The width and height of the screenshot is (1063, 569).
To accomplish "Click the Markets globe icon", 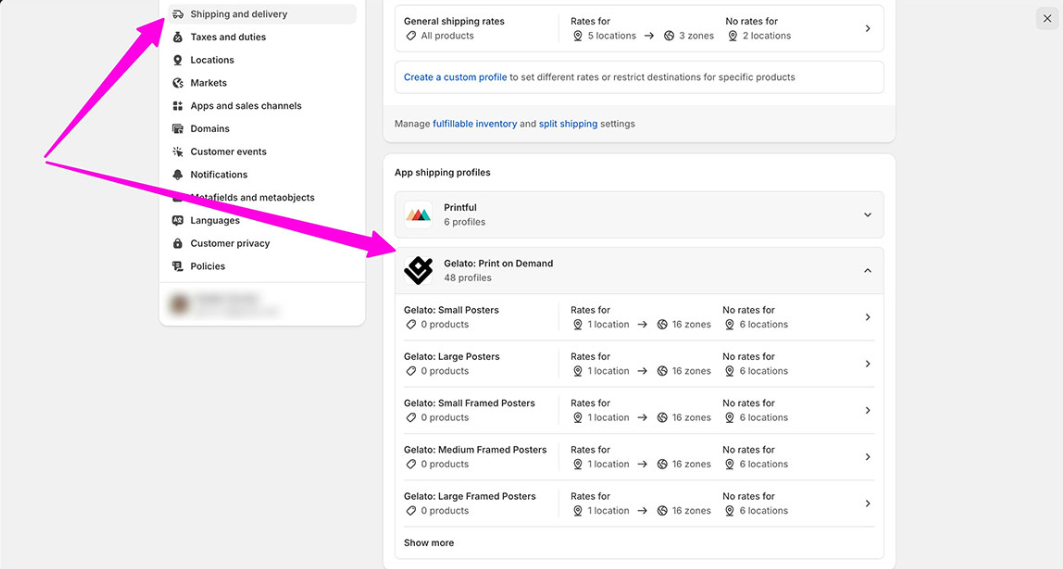I will click(178, 83).
